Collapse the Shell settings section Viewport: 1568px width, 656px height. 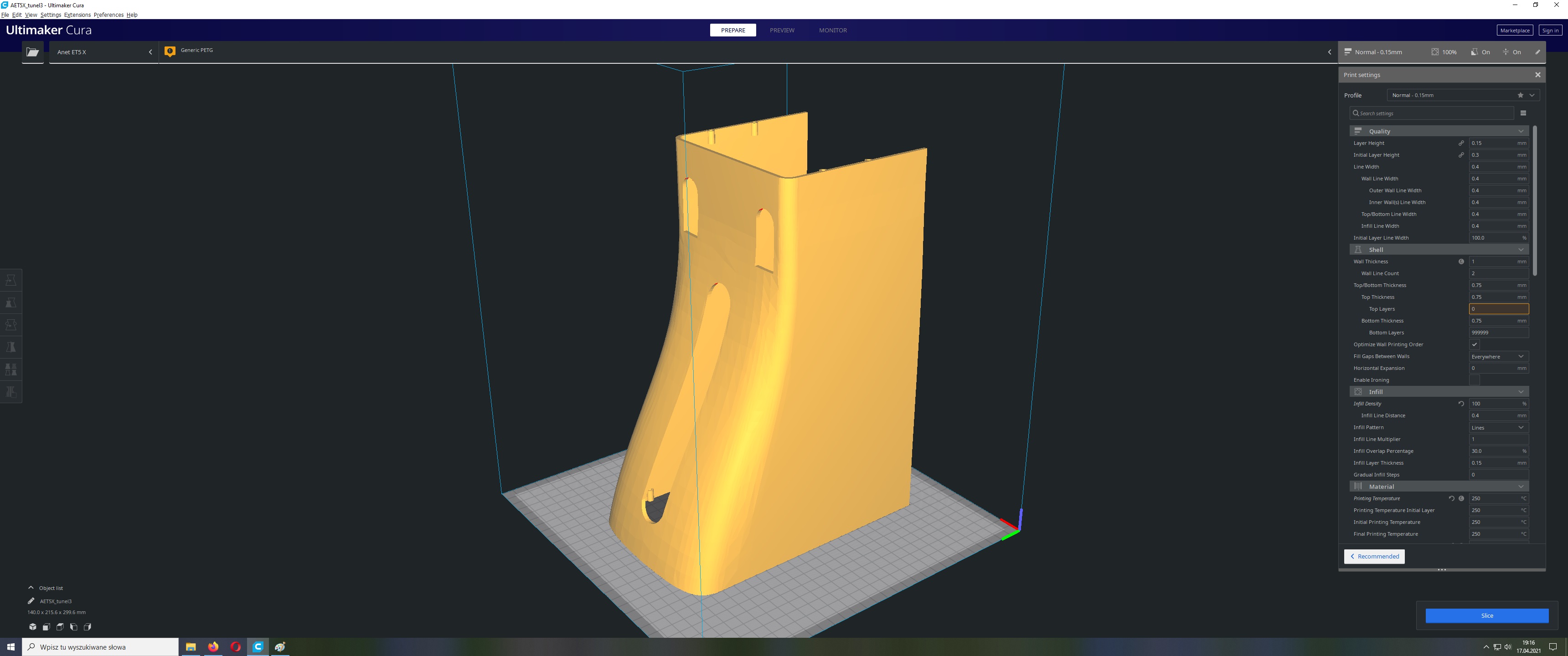coord(1439,250)
